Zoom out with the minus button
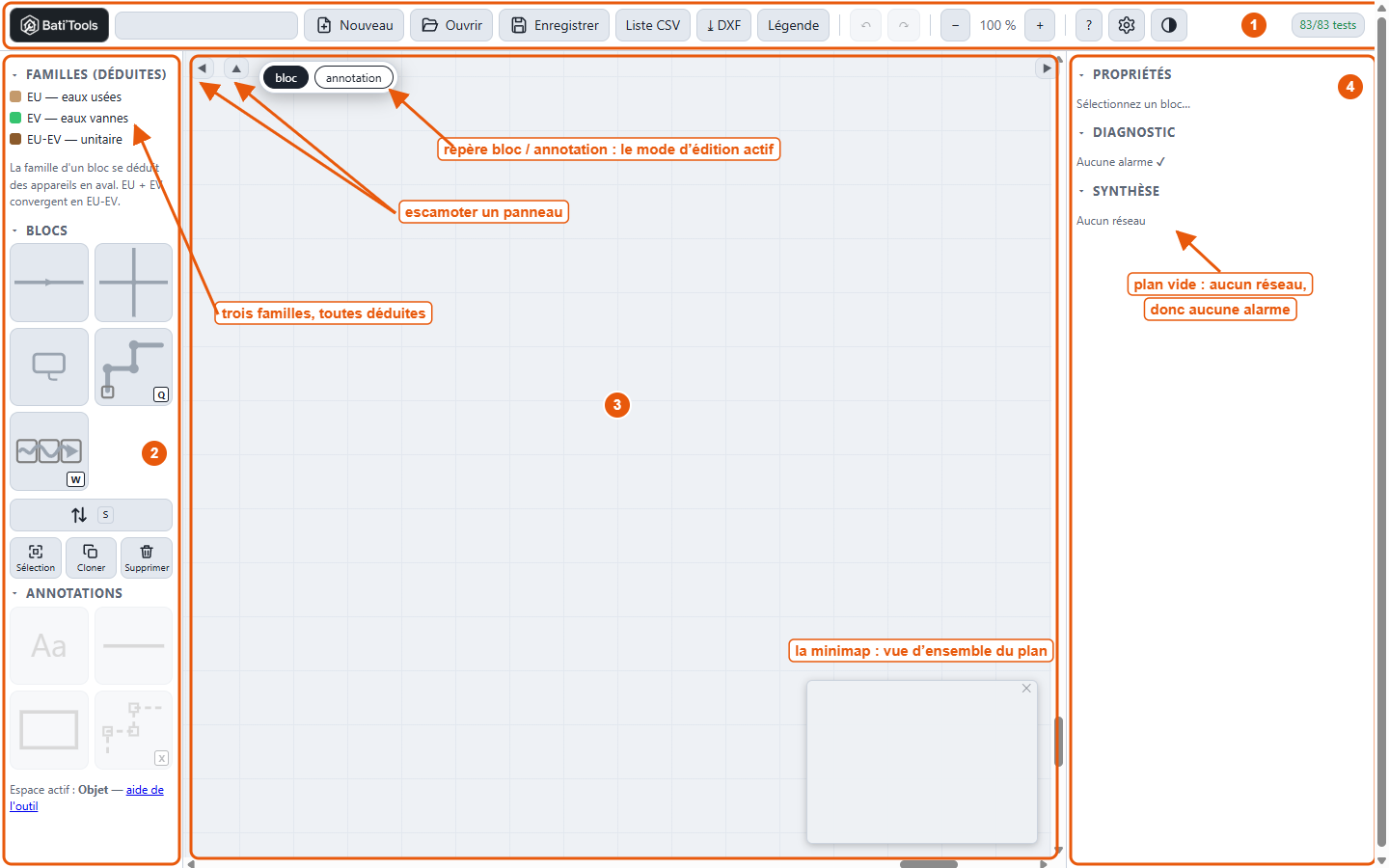Image resolution: width=1389 pixels, height=868 pixels. coord(955,25)
